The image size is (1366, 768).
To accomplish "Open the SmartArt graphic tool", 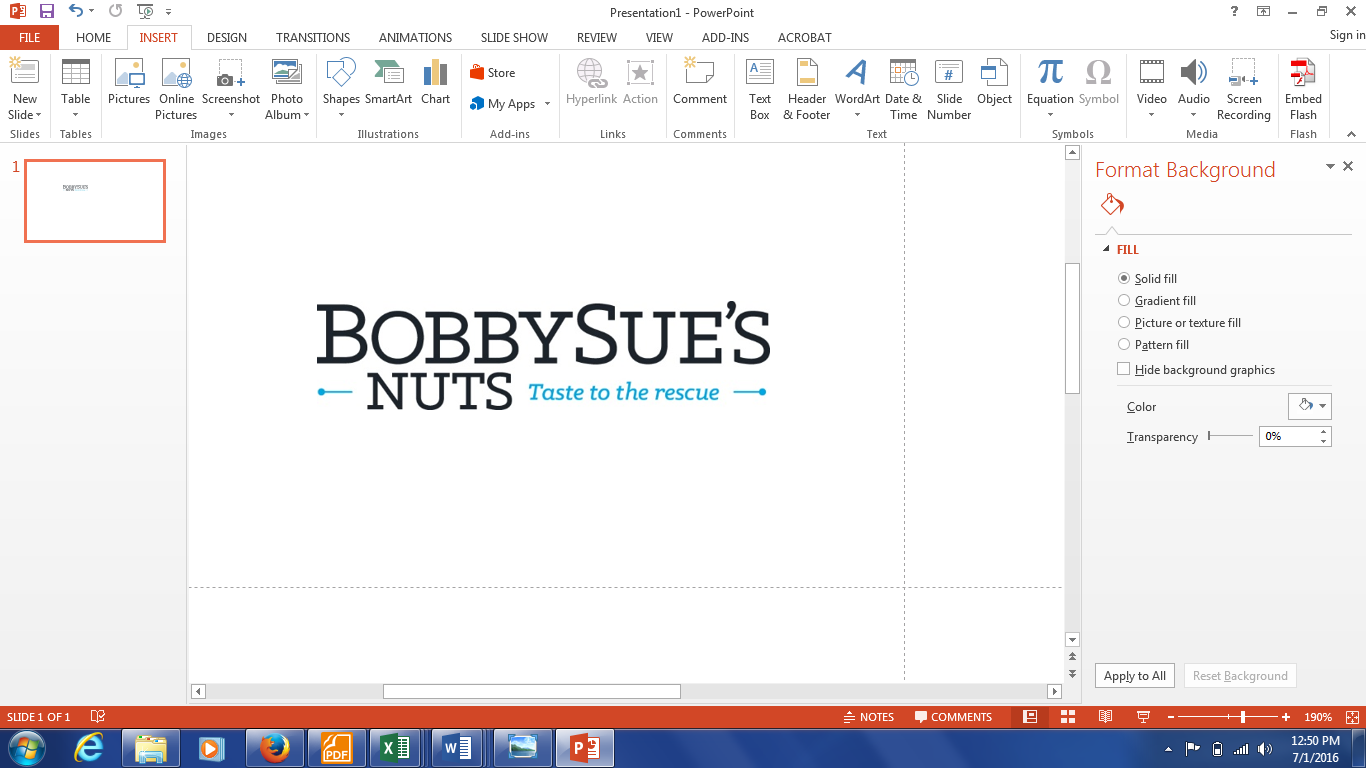I will click(x=388, y=83).
